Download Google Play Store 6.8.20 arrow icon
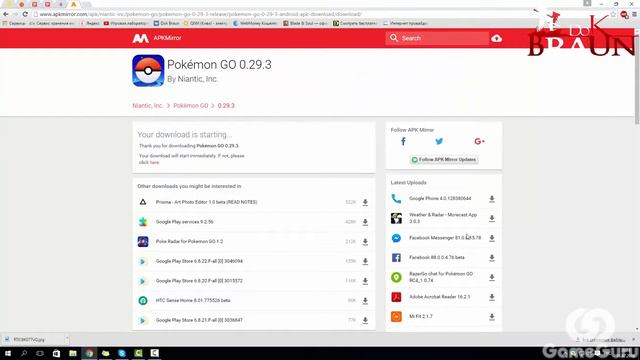The image size is (640, 360). click(365, 281)
